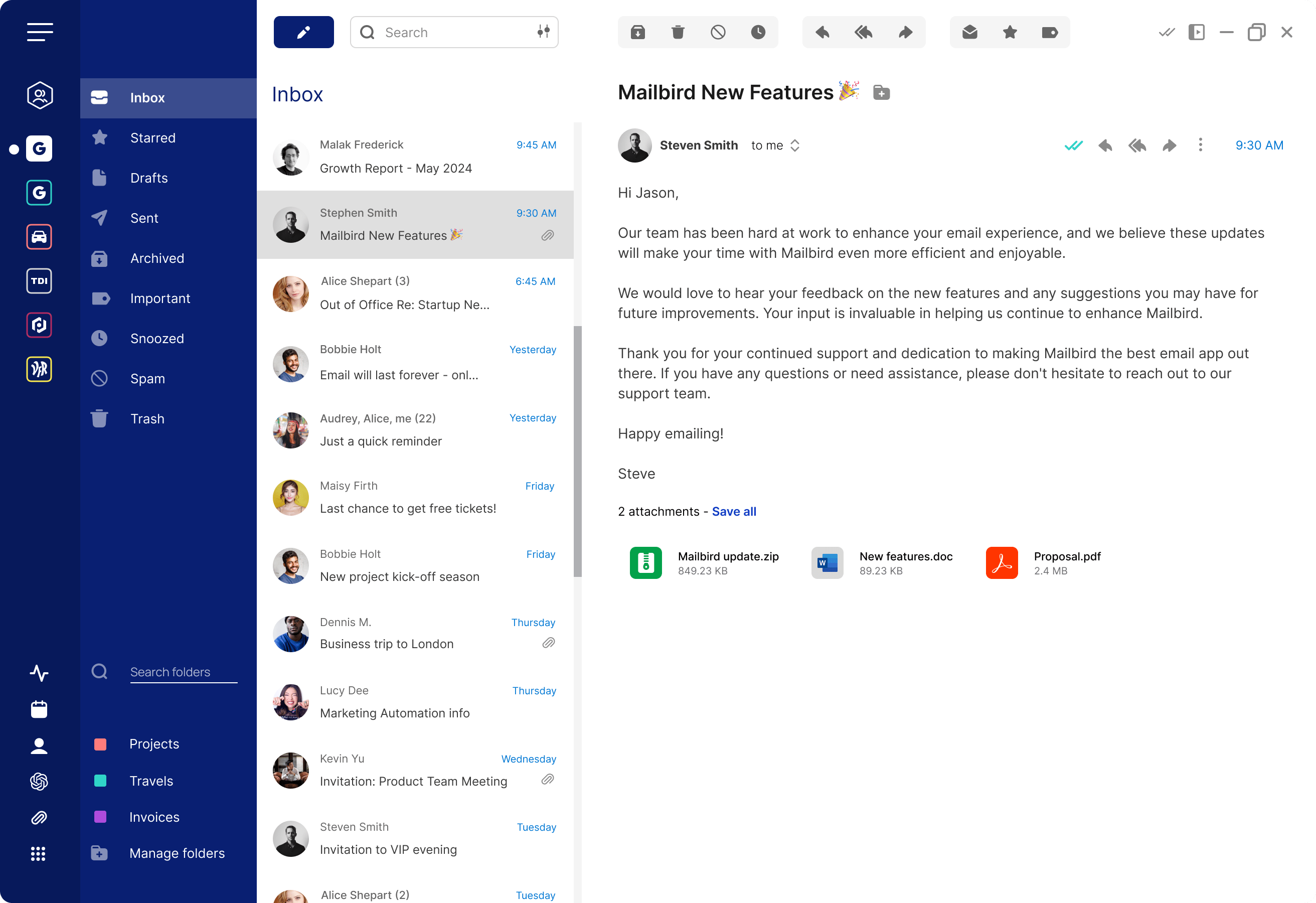This screenshot has height=903, width=1316.
Task: Open the activity pulse icon
Action: tap(39, 673)
